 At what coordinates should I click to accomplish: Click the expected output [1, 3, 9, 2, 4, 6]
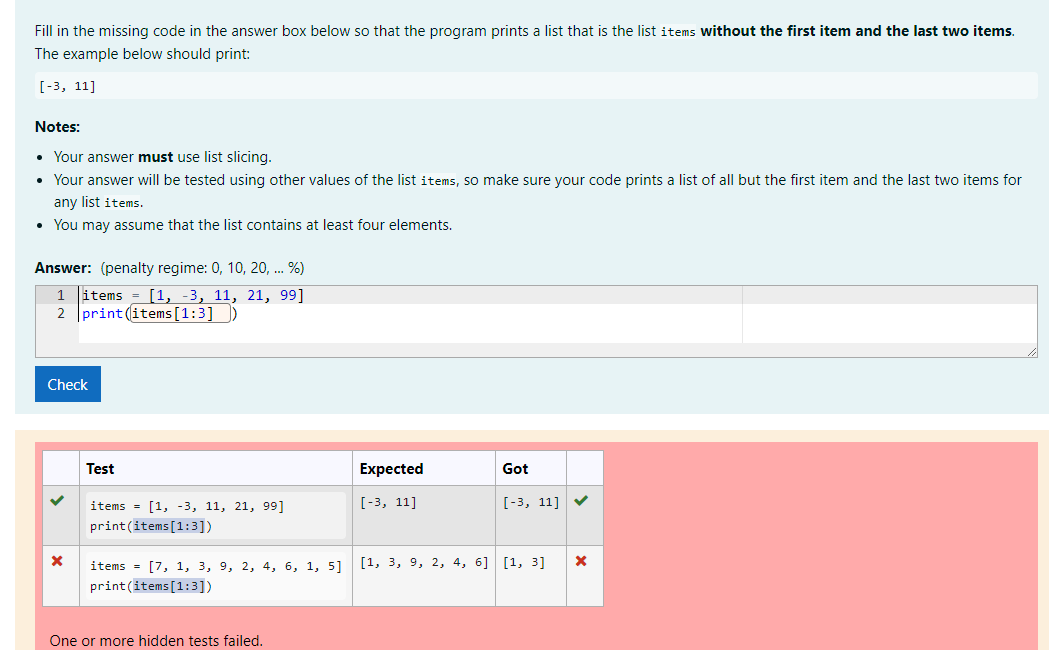423,561
